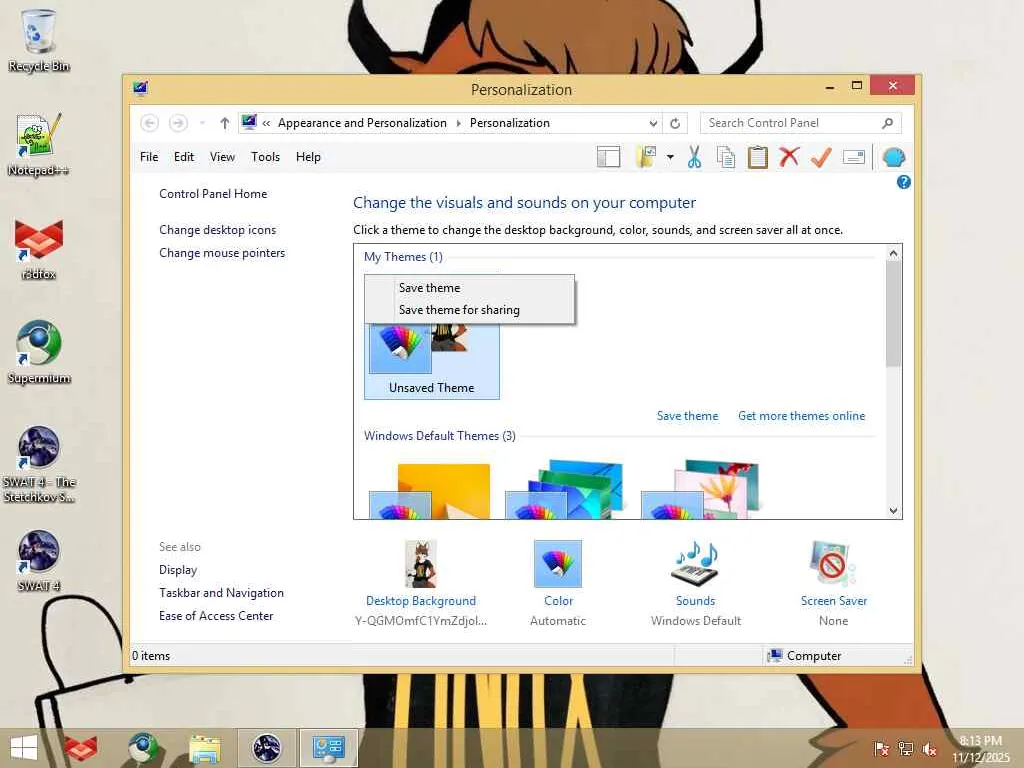Choose Save theme in context menu

coord(470,288)
